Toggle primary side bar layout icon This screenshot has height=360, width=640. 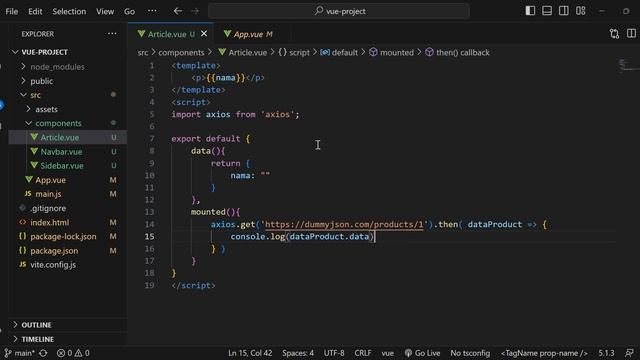click(x=530, y=11)
